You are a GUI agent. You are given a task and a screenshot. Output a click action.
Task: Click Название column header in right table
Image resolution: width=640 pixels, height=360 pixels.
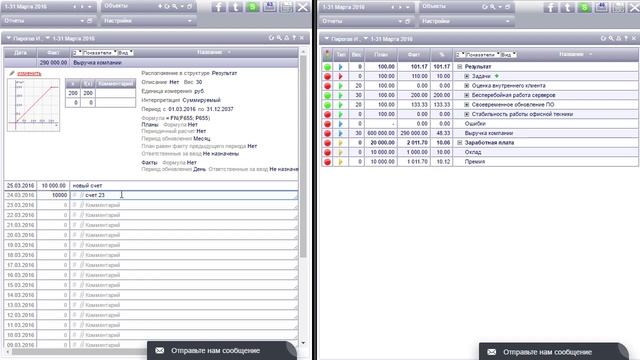click(x=571, y=54)
